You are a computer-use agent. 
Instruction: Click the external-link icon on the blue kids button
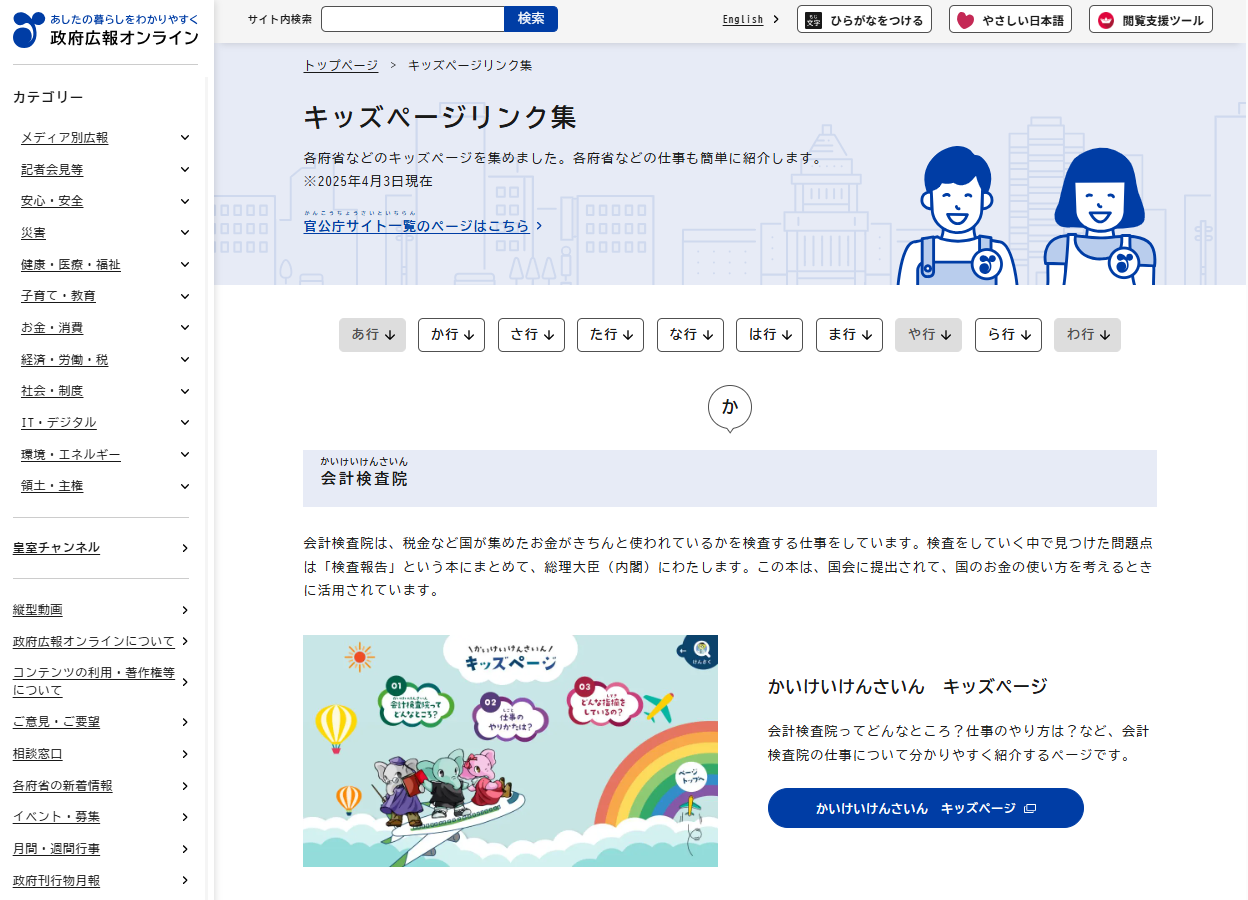pos(1030,808)
